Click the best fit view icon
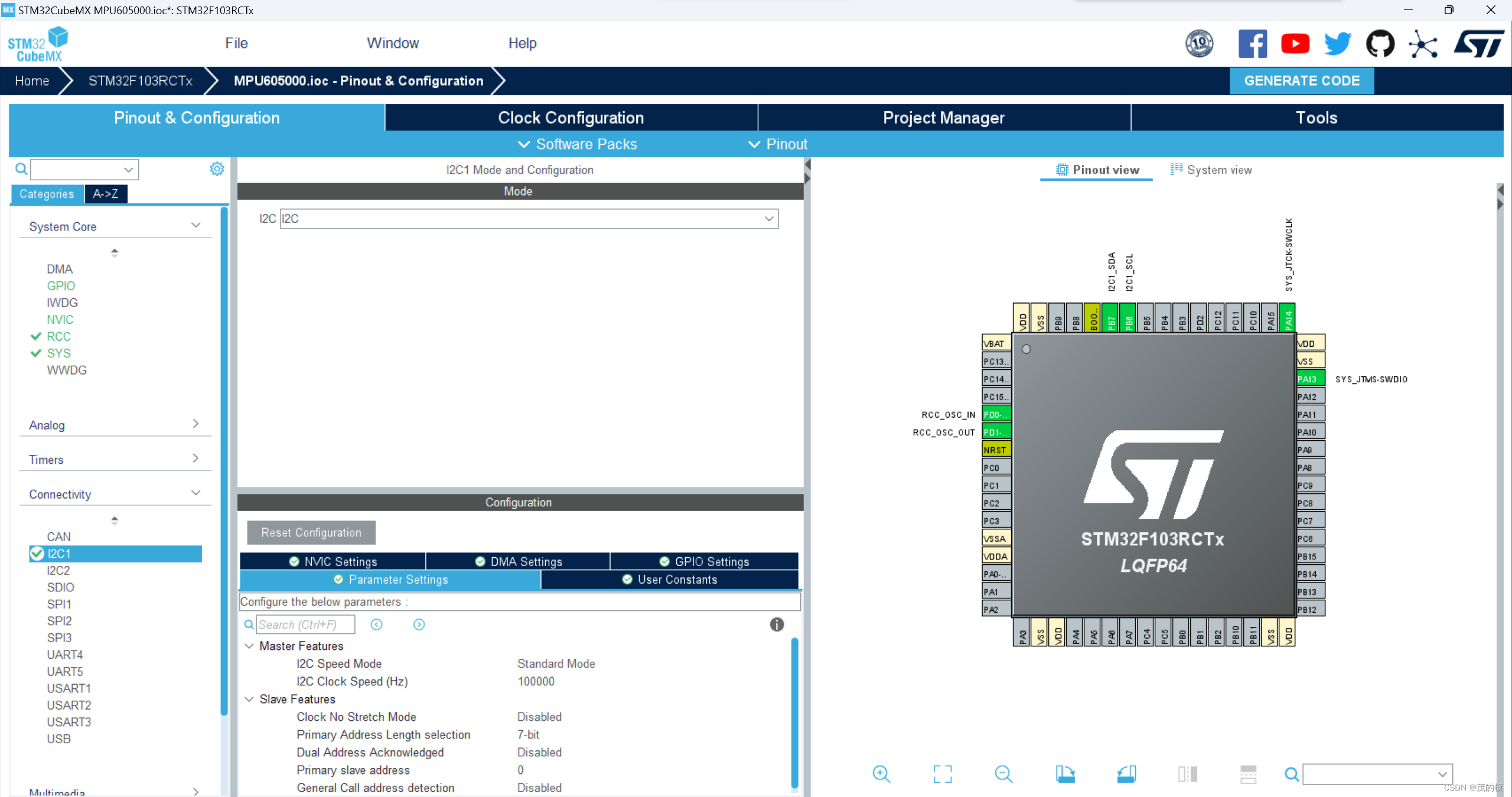1512x797 pixels. (943, 774)
